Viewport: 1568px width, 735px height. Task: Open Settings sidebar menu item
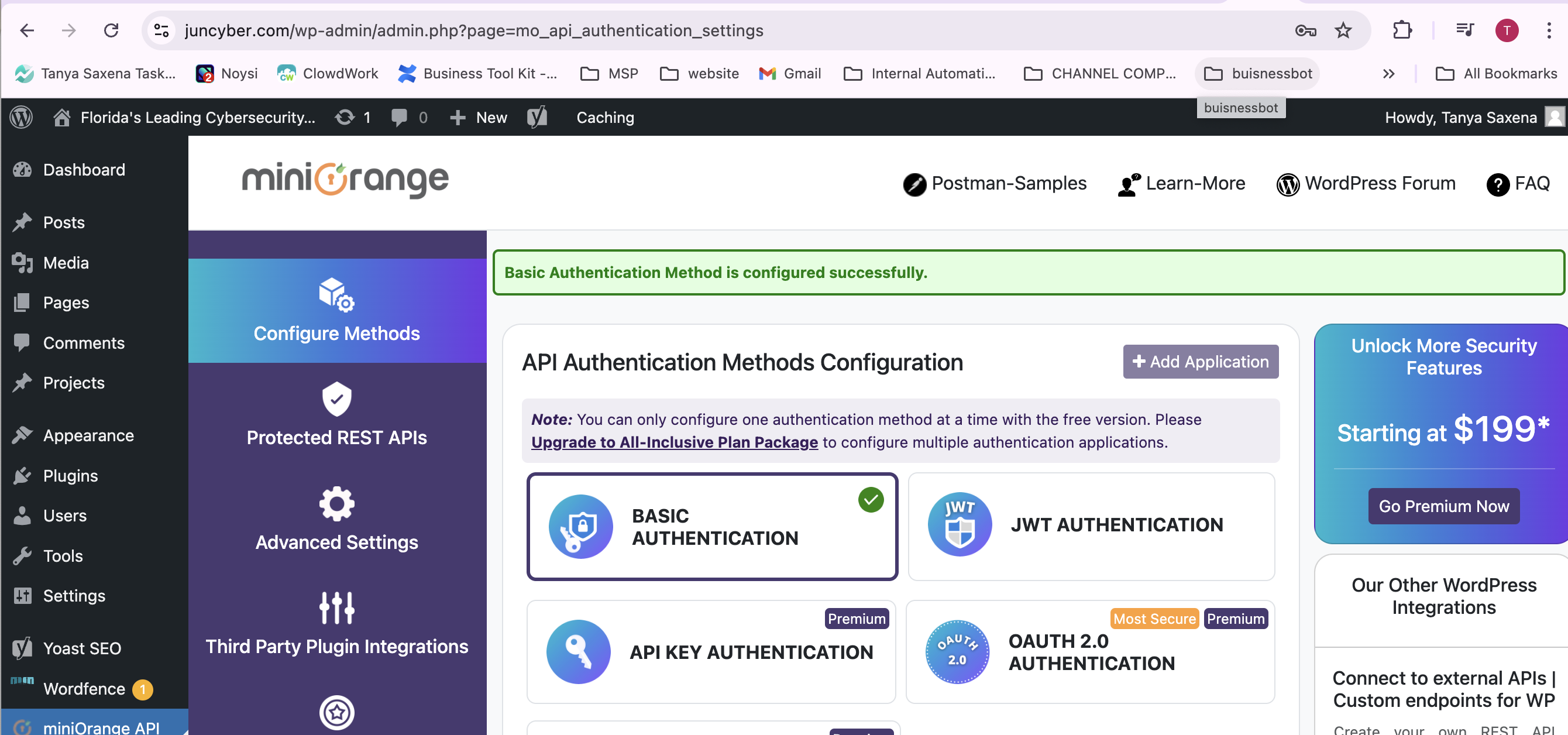(74, 596)
